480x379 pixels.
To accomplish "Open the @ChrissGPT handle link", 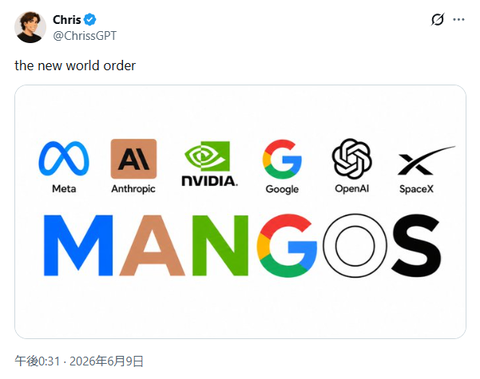I will pyautogui.click(x=85, y=36).
